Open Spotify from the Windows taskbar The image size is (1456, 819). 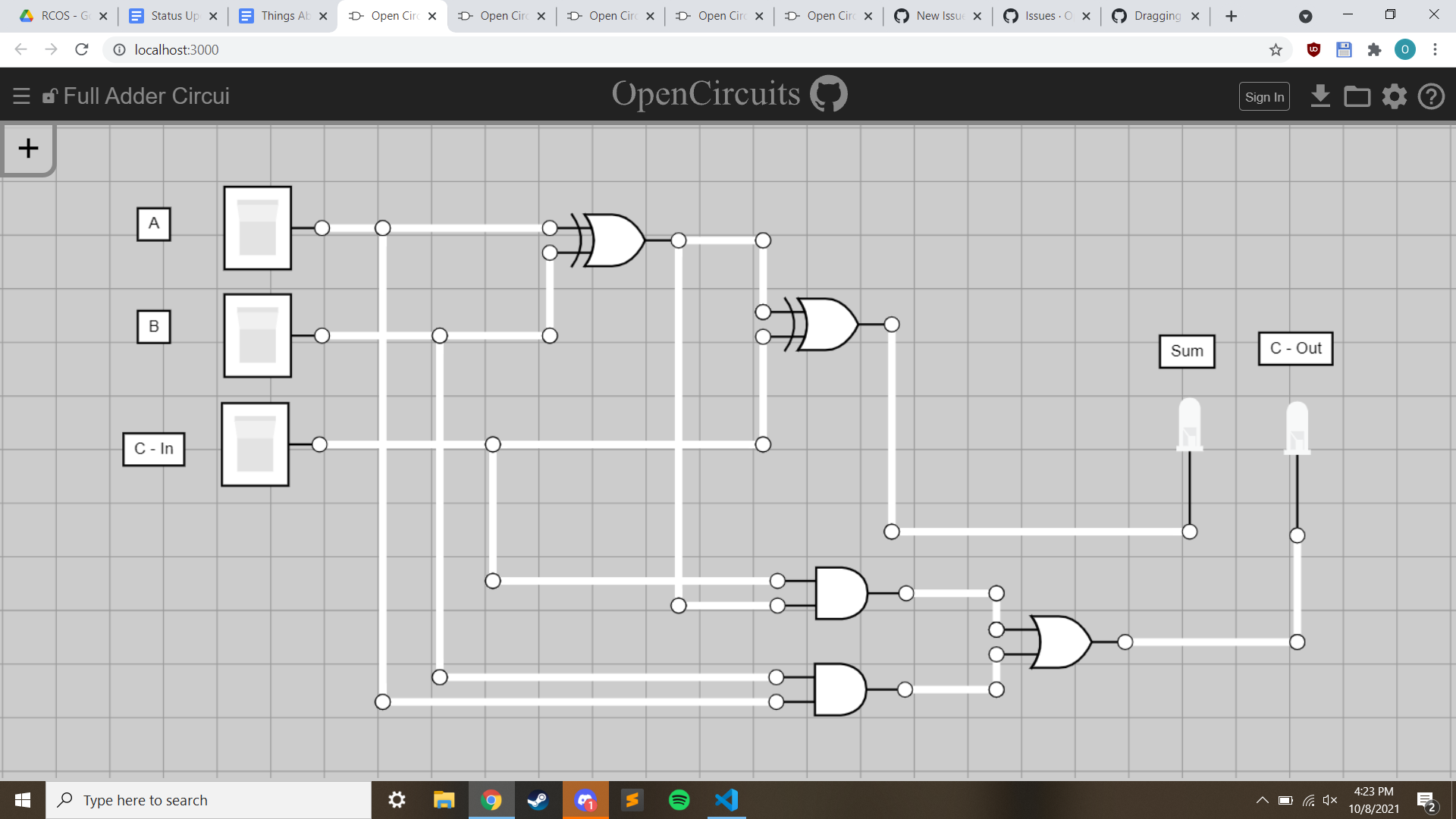click(679, 800)
